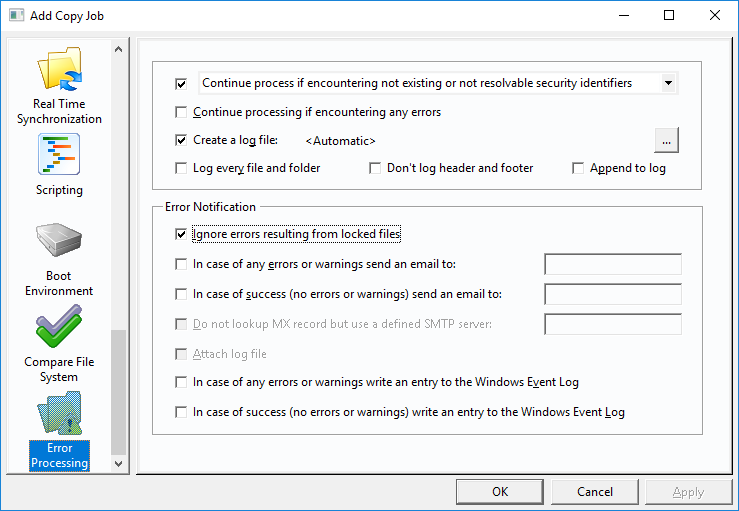Enable Log every file and folder
The image size is (739, 511).
click(181, 168)
